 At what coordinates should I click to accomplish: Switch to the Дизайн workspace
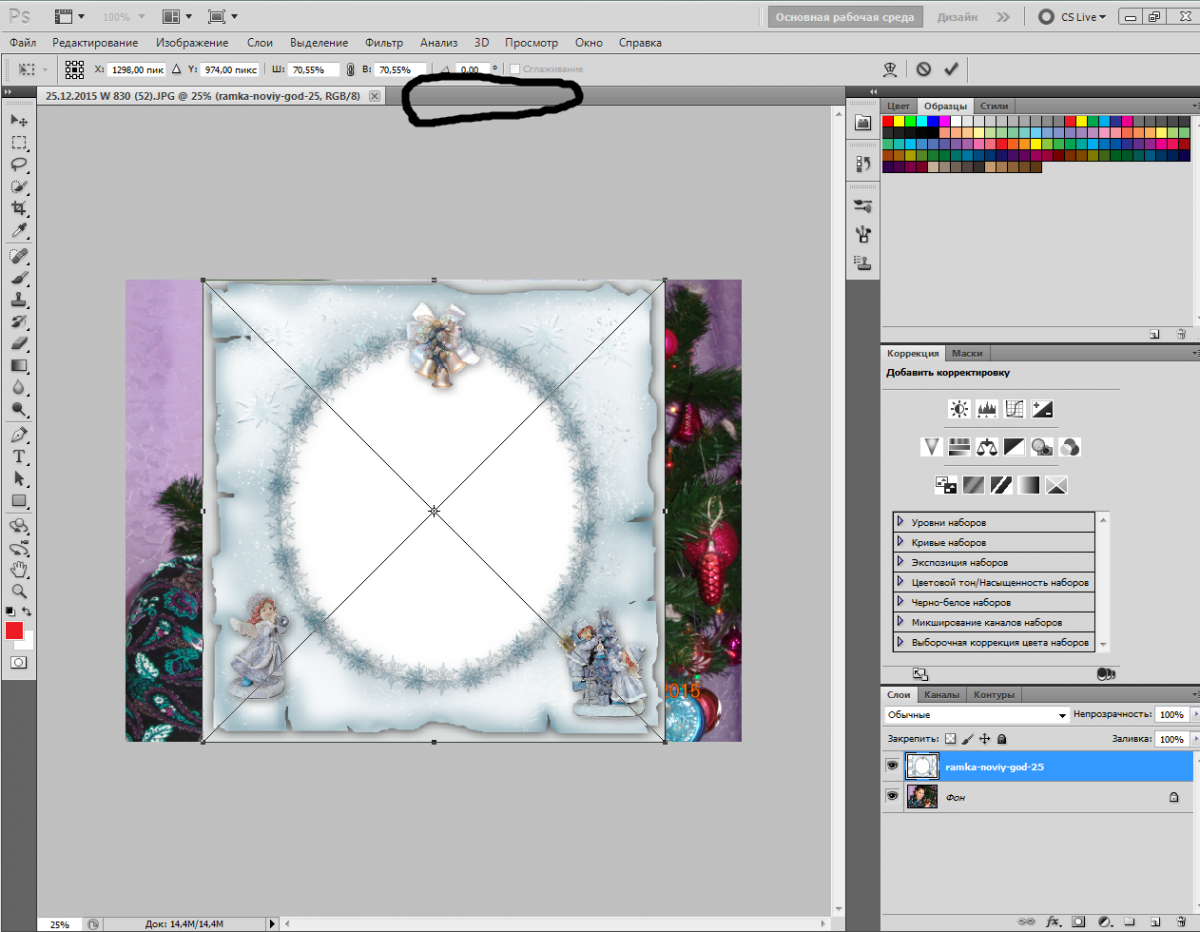(x=957, y=17)
